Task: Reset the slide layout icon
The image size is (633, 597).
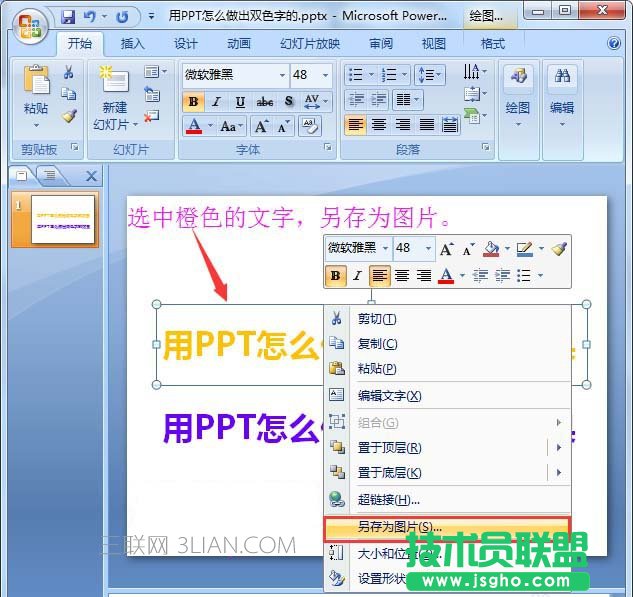Action: [x=152, y=94]
